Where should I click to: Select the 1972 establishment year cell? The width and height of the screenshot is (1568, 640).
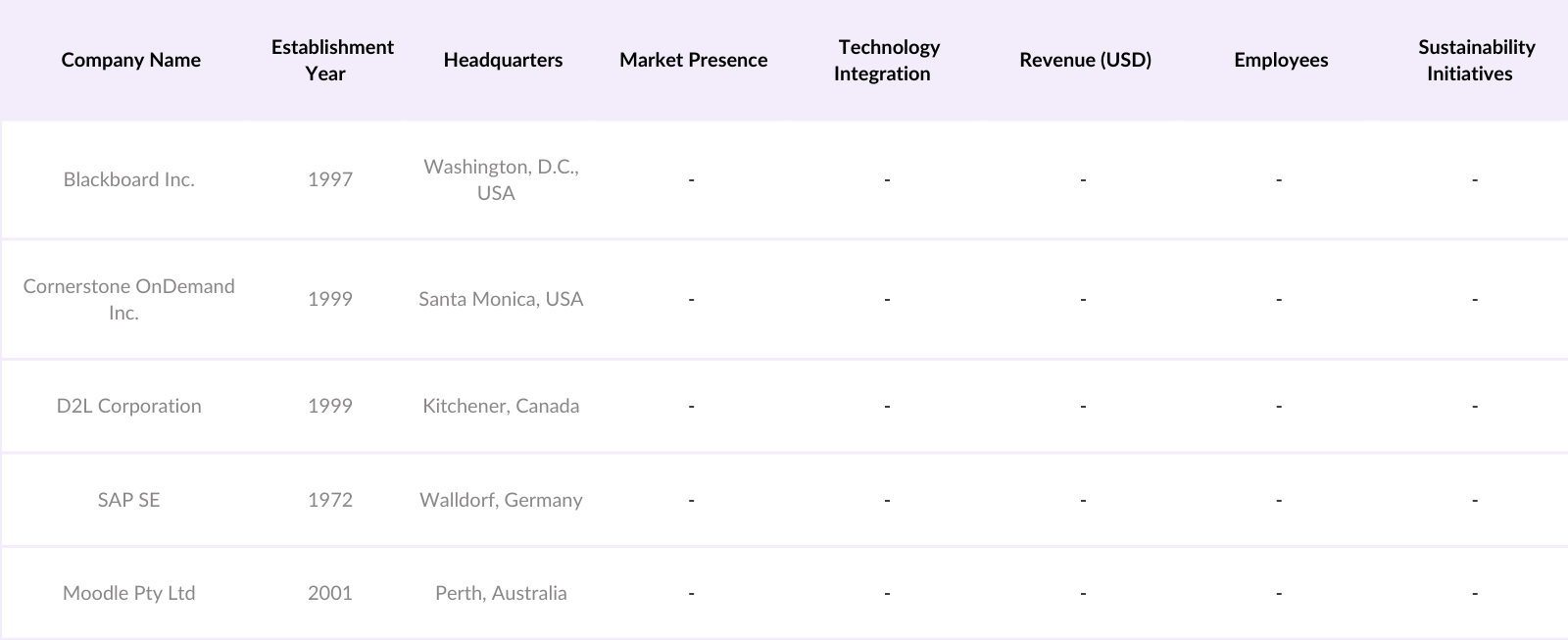coord(330,500)
